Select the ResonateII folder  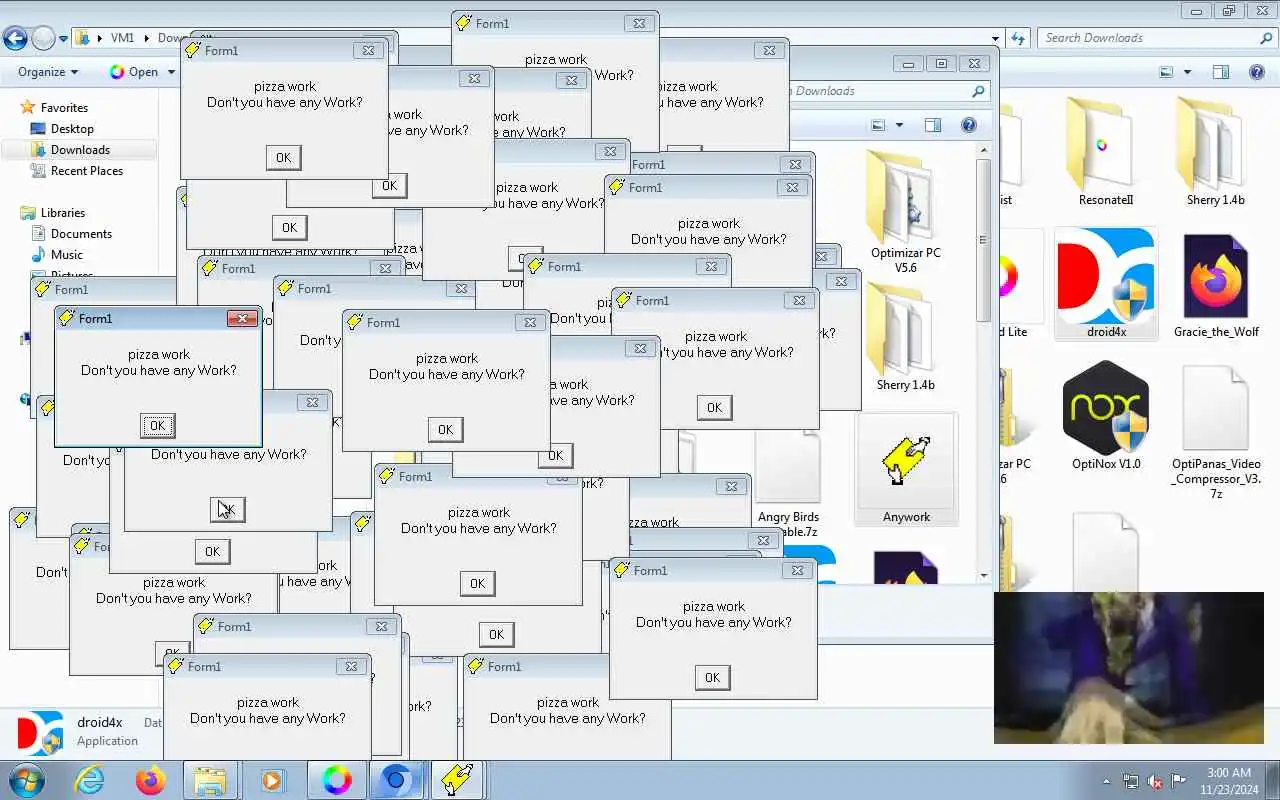[x=1105, y=151]
